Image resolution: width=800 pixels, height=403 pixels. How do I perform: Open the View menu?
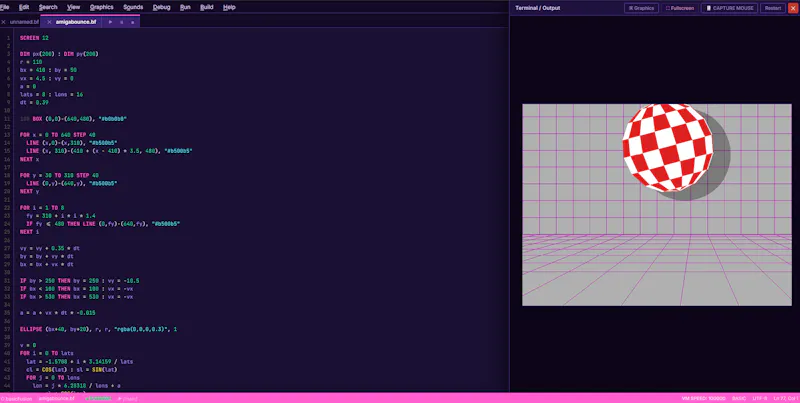point(73,7)
